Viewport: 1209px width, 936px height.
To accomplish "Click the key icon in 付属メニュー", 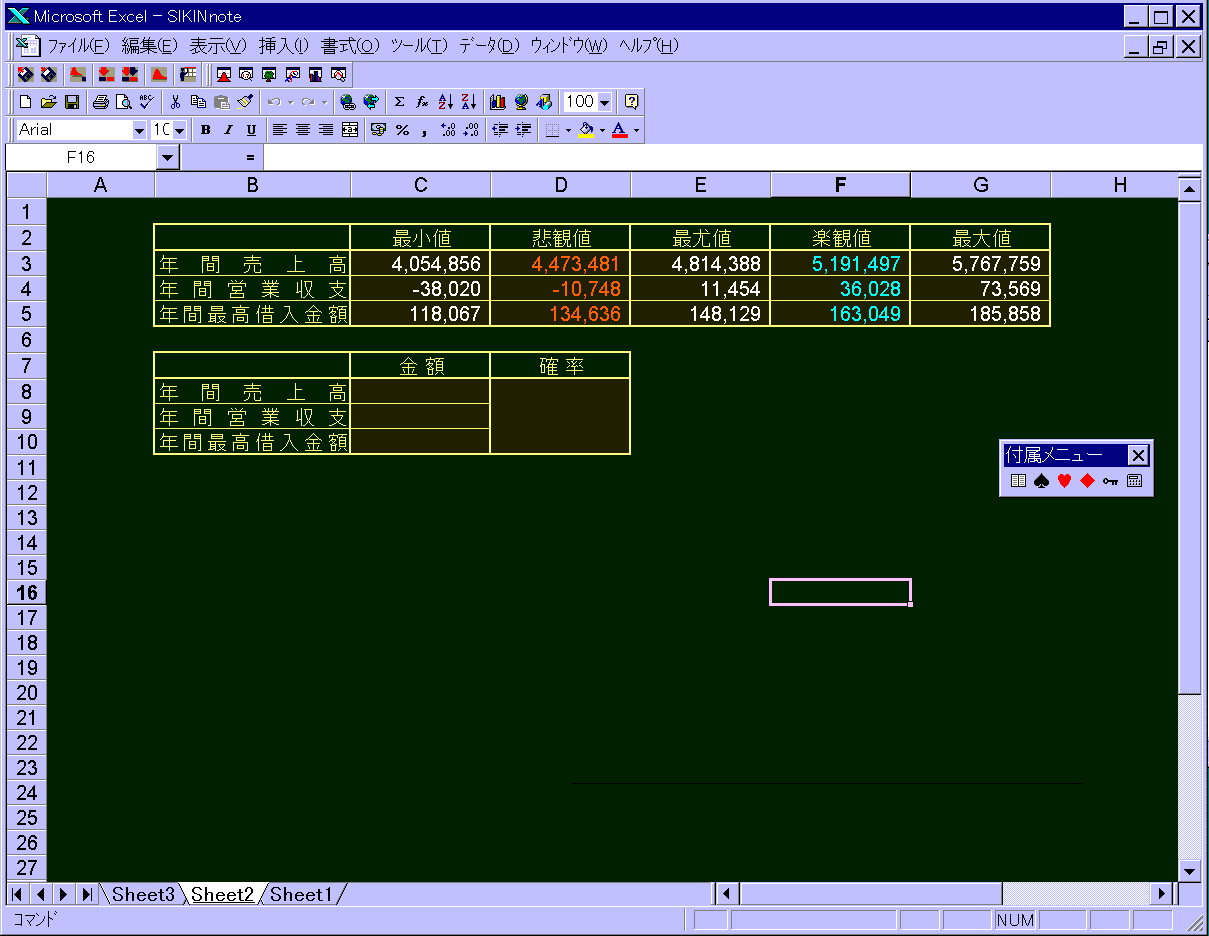I will pos(1110,481).
